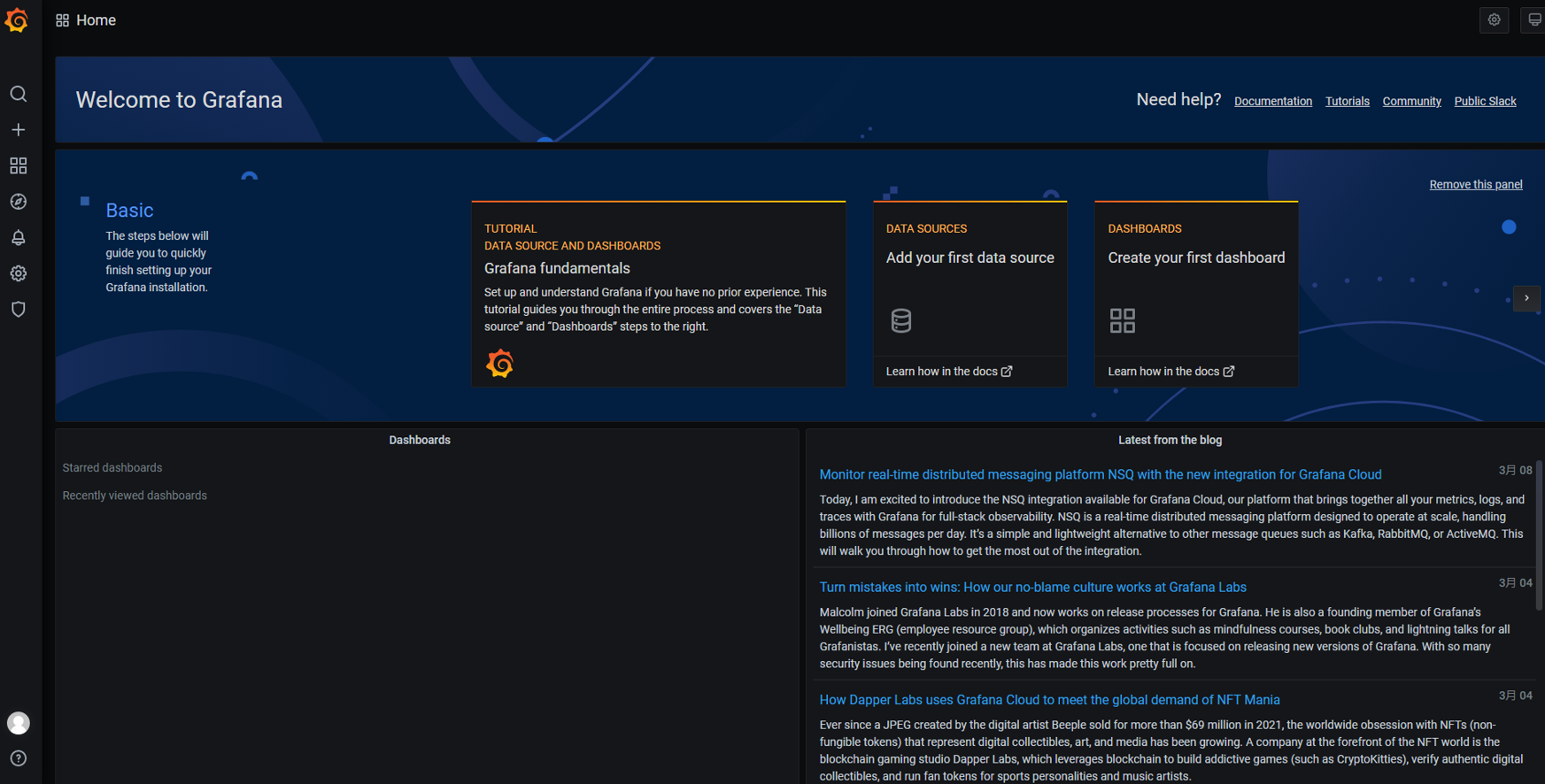Click external link icon in Dashboards card
This screenshot has width=1545, height=784.
(1229, 372)
